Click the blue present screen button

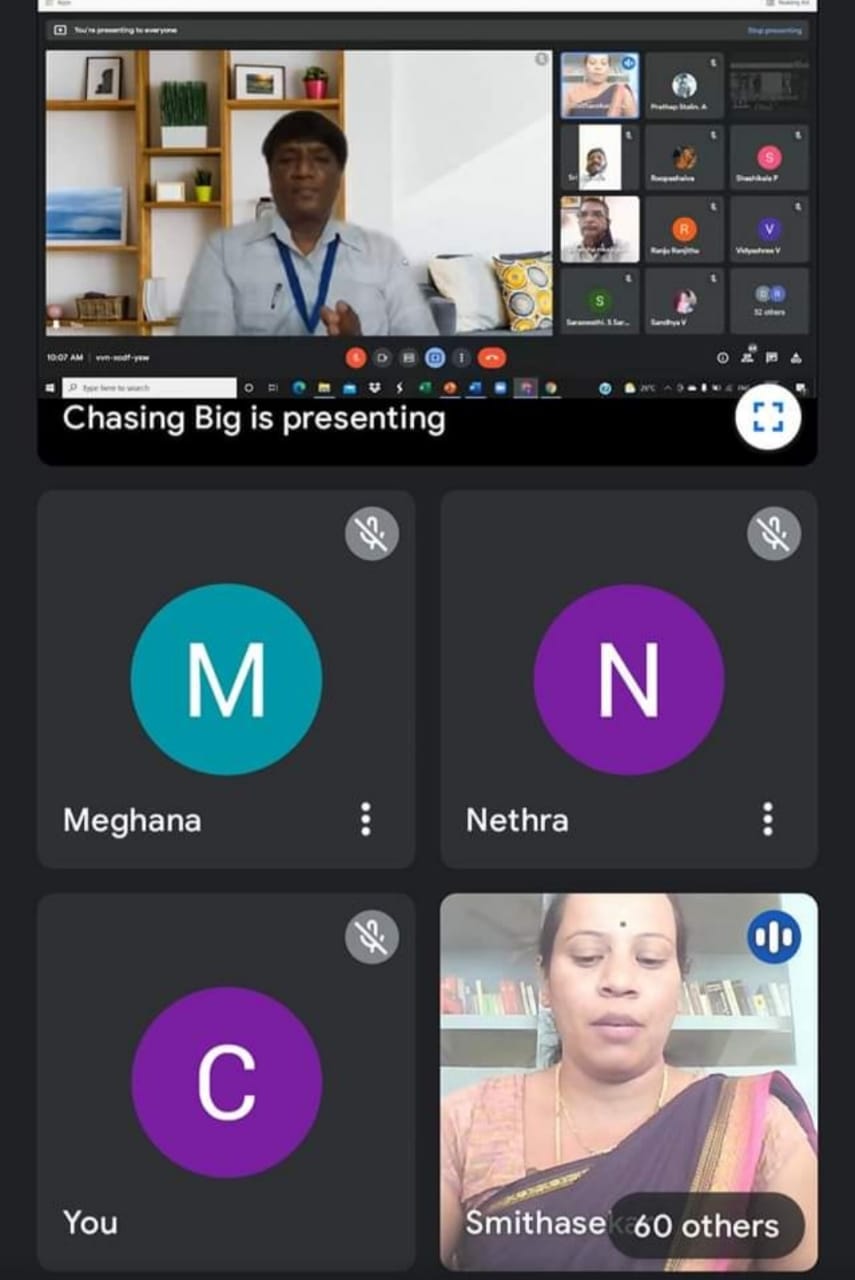click(435, 357)
